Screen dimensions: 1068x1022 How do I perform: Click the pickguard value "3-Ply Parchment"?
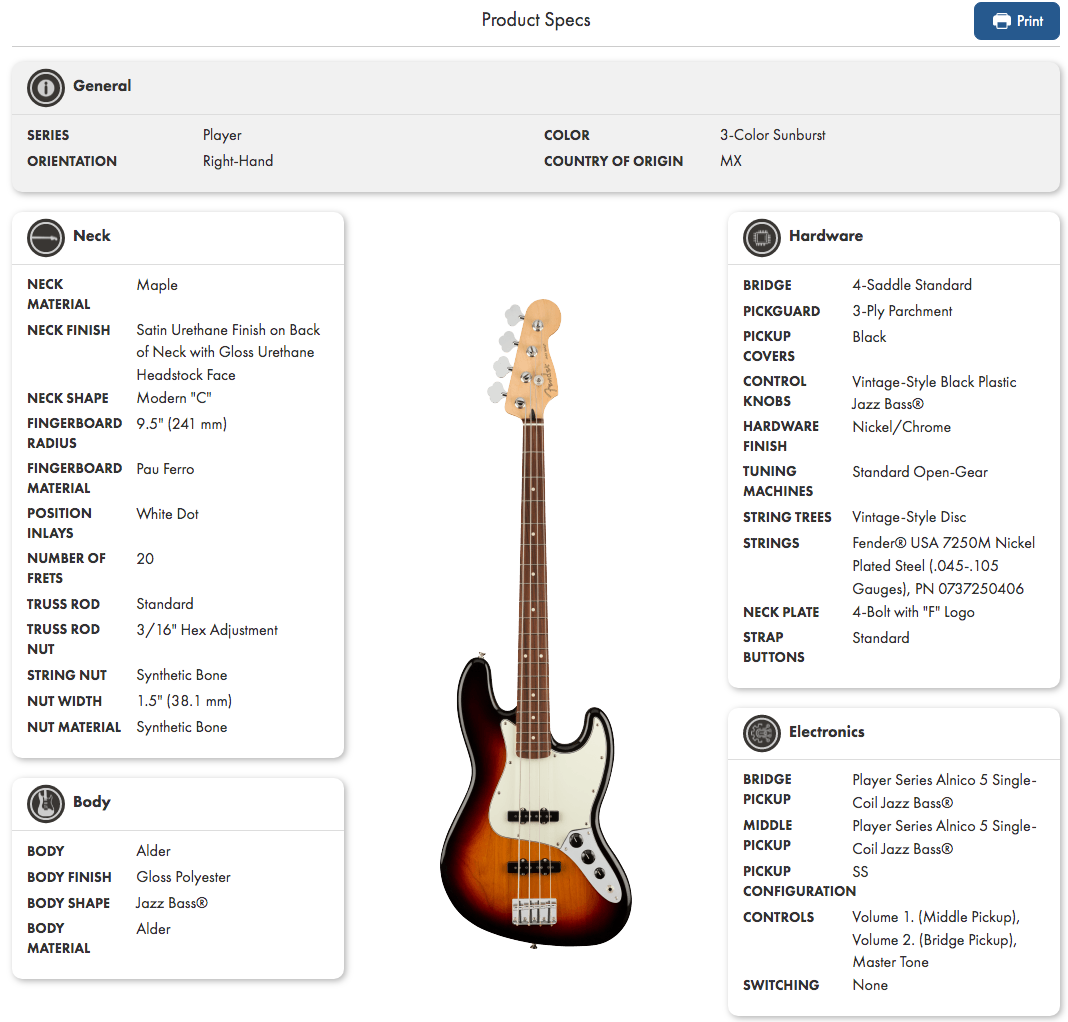(x=902, y=311)
